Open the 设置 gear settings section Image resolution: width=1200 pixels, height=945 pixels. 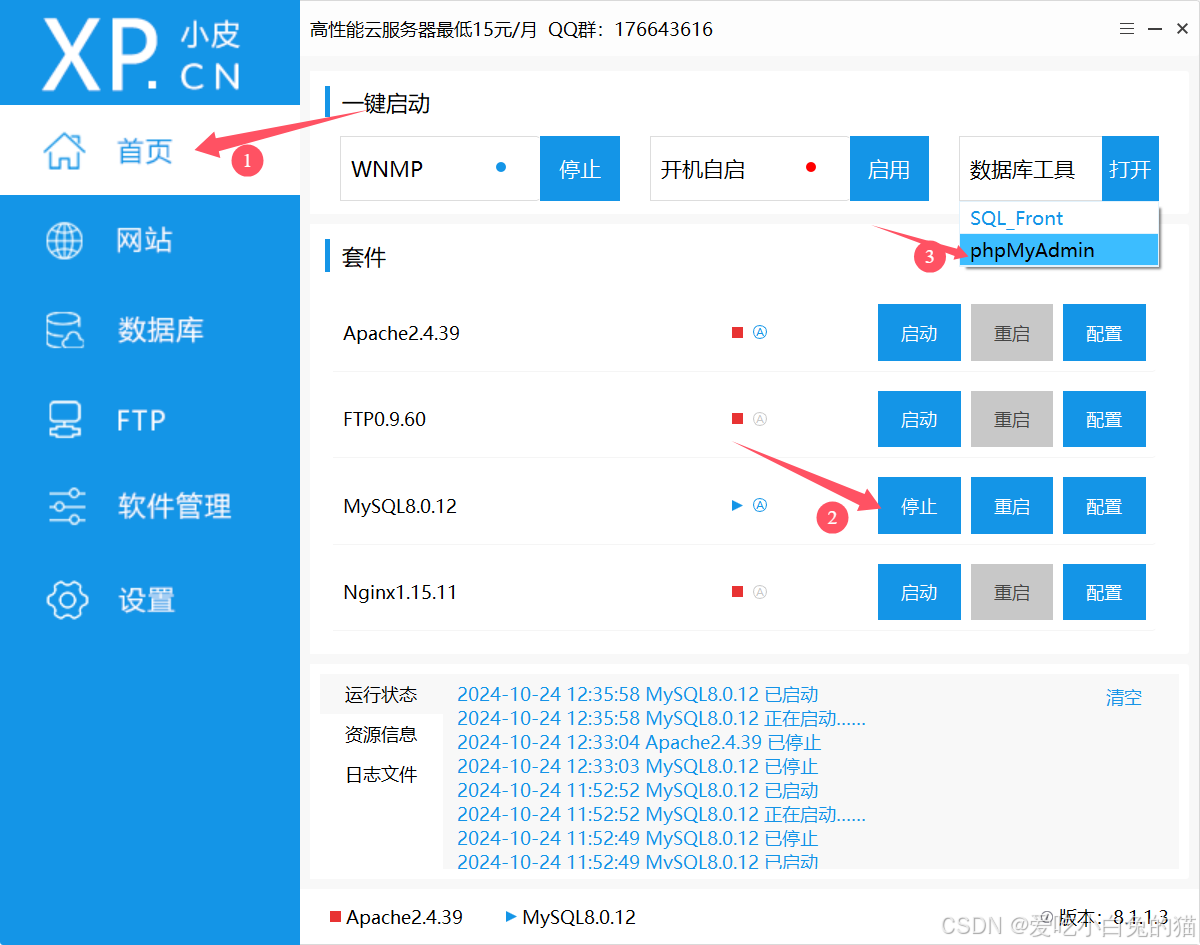pos(150,600)
